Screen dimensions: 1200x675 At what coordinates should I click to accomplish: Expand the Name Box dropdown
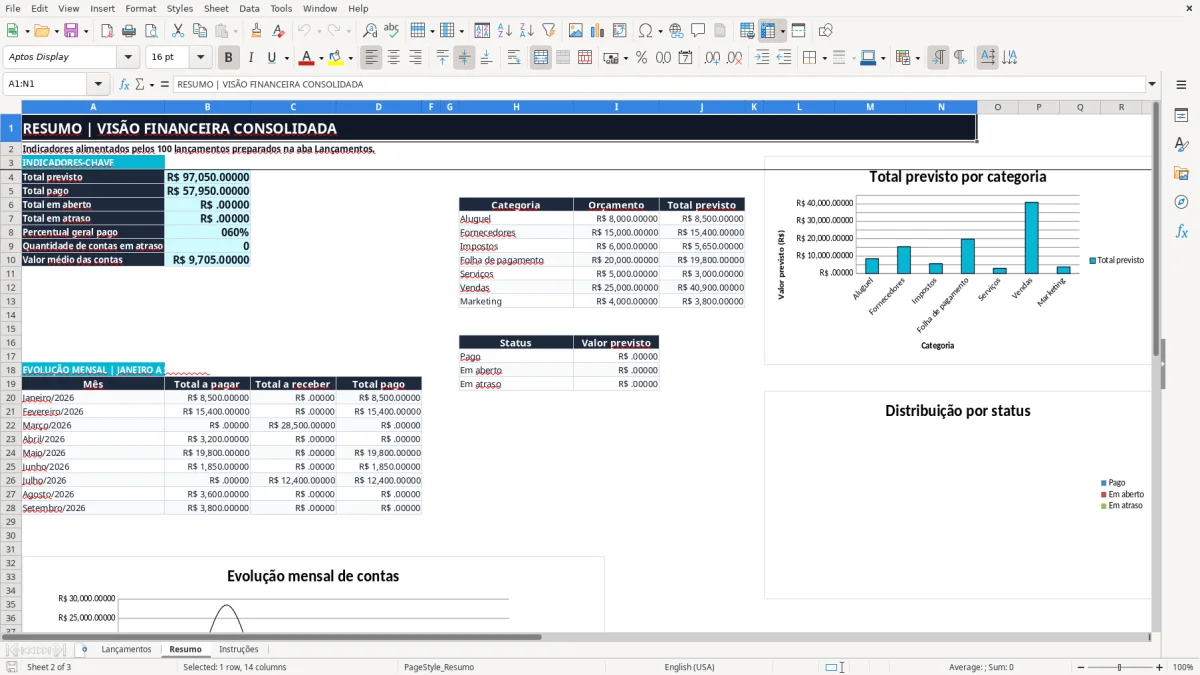98,85
